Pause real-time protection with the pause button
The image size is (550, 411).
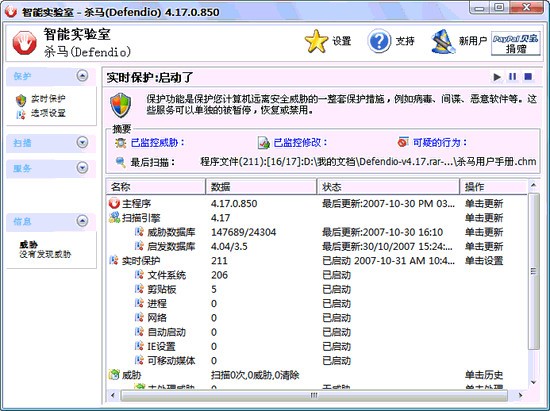pyautogui.click(x=512, y=76)
